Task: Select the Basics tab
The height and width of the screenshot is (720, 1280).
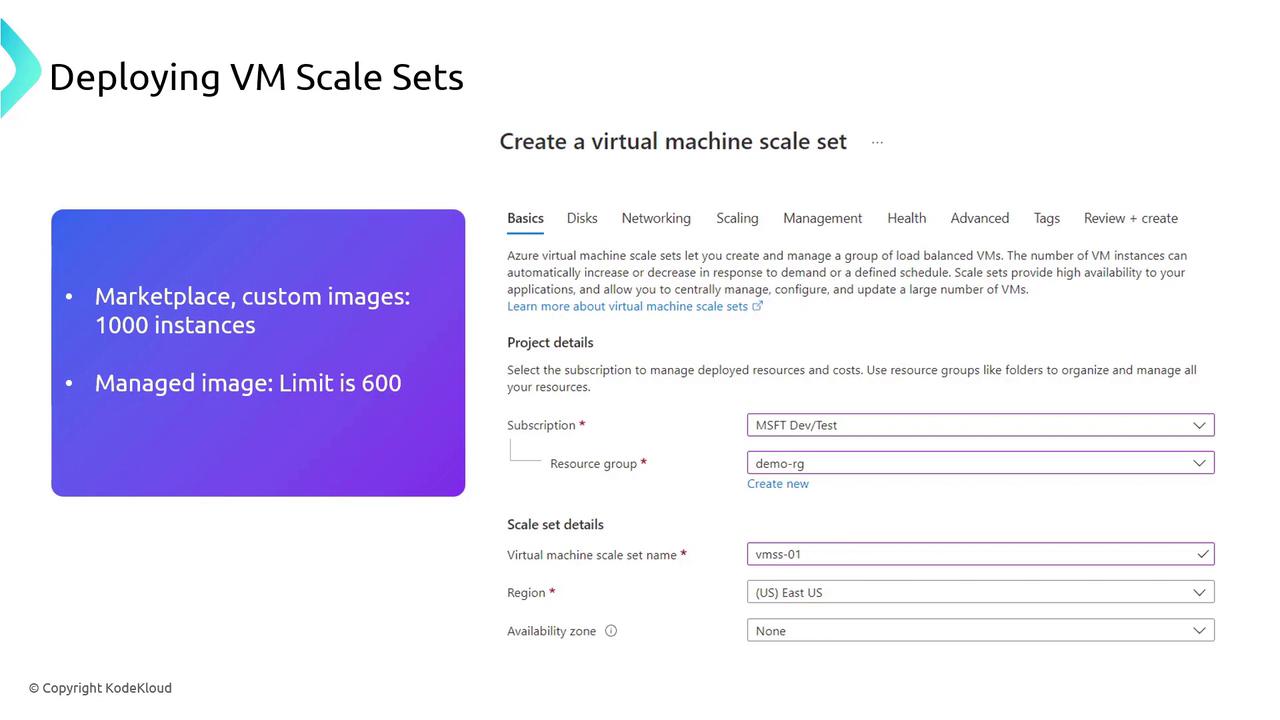Action: pos(525,218)
